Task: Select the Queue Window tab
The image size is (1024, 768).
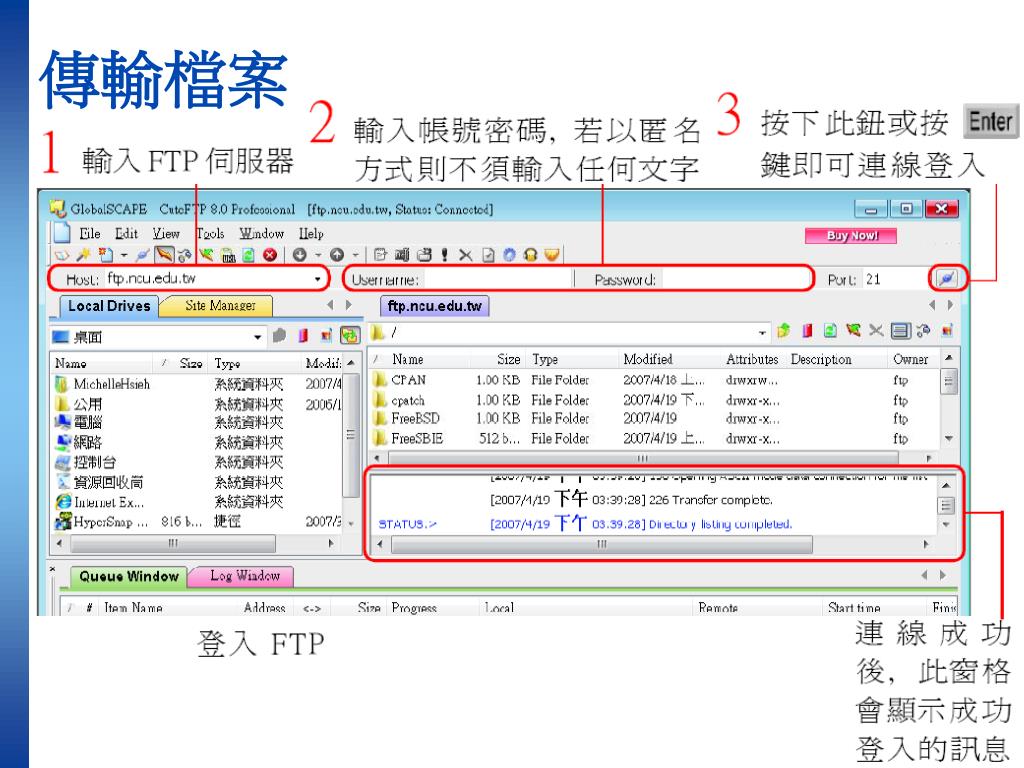Action: tap(129, 576)
